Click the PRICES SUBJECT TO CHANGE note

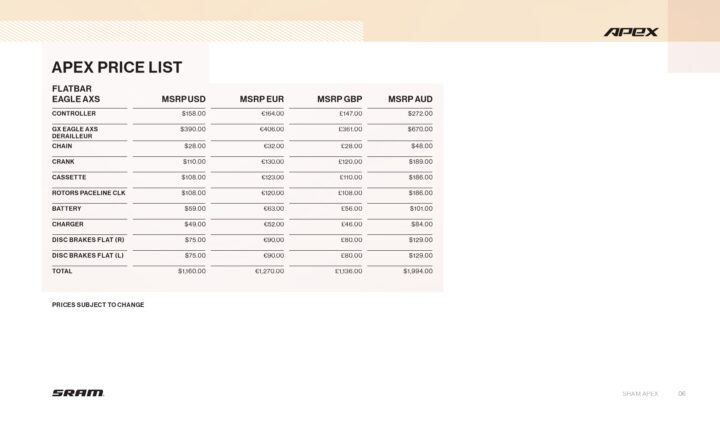point(98,305)
